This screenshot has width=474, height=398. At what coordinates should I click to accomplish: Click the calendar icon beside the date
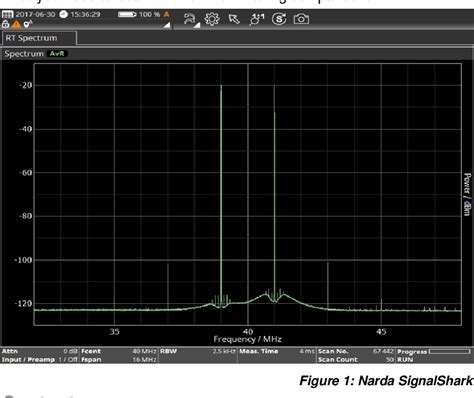tap(7, 14)
